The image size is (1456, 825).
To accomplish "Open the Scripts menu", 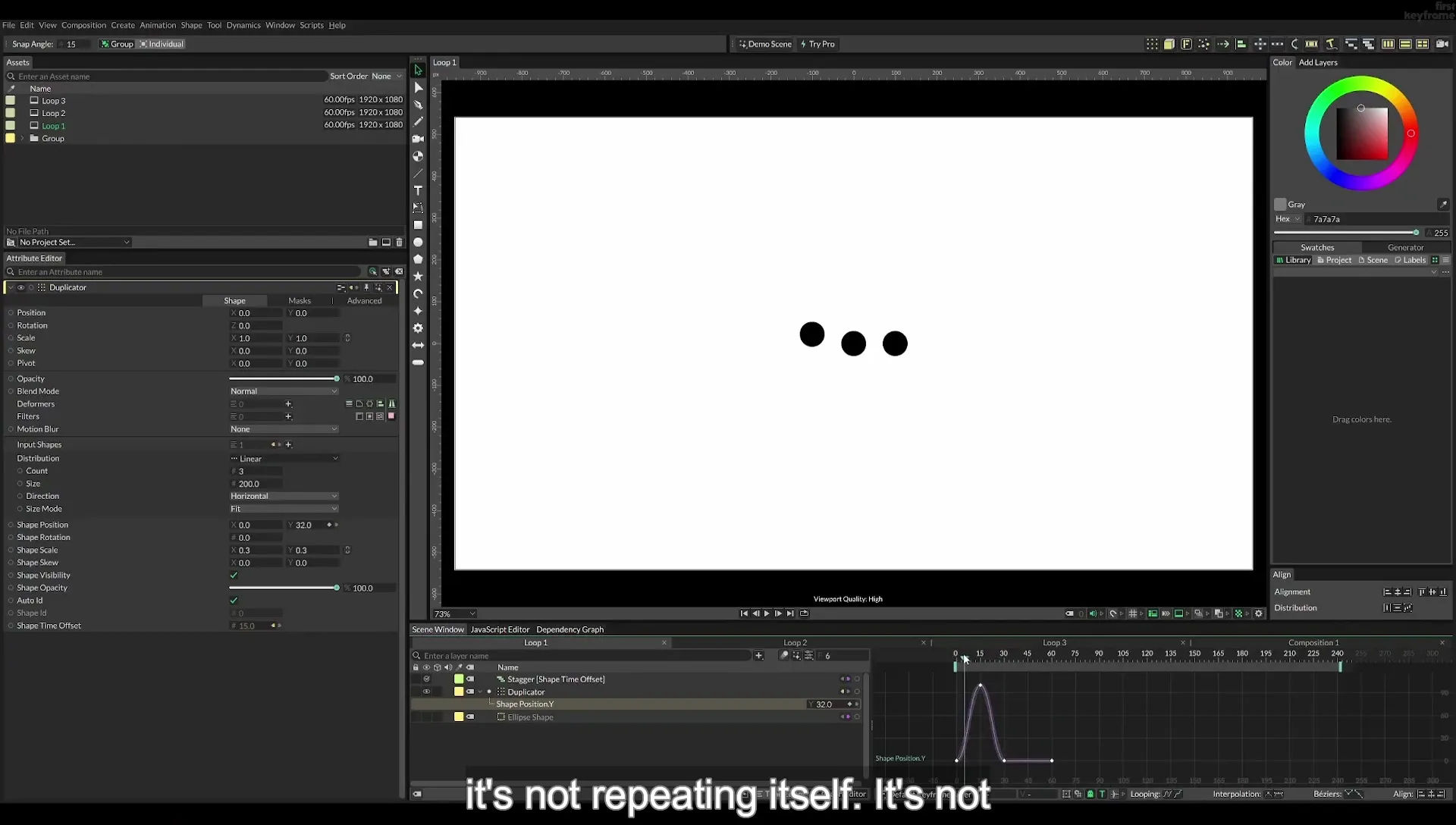I will point(311,25).
